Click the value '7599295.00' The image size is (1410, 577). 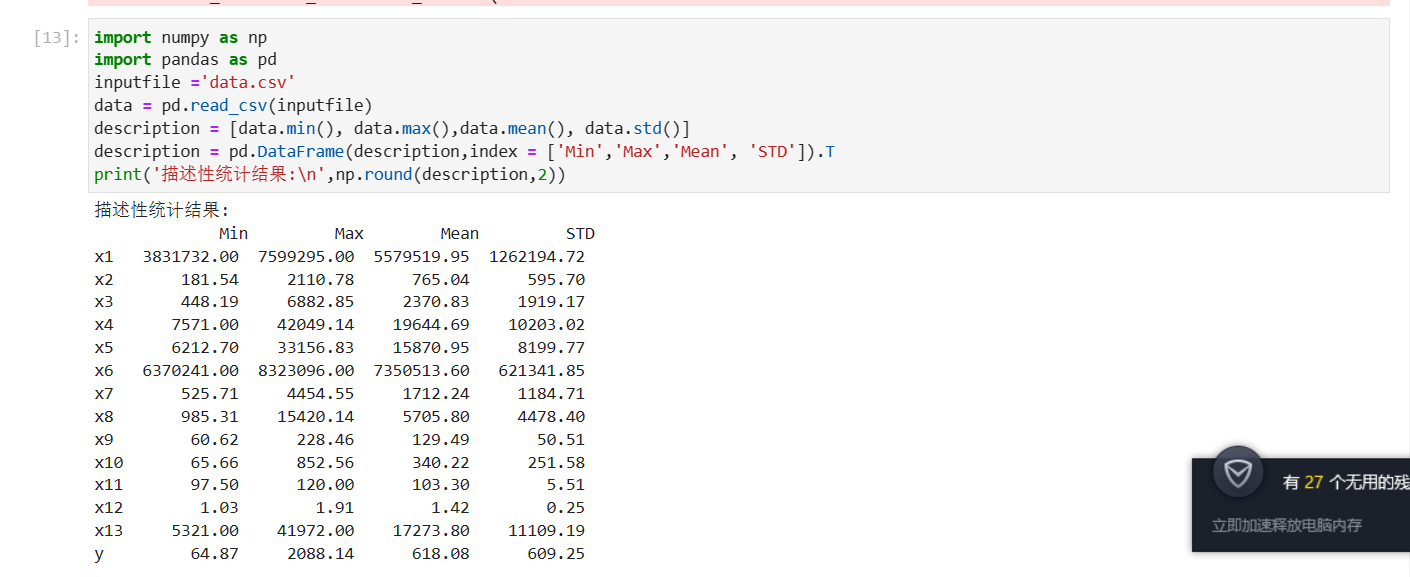pyautogui.click(x=306, y=256)
